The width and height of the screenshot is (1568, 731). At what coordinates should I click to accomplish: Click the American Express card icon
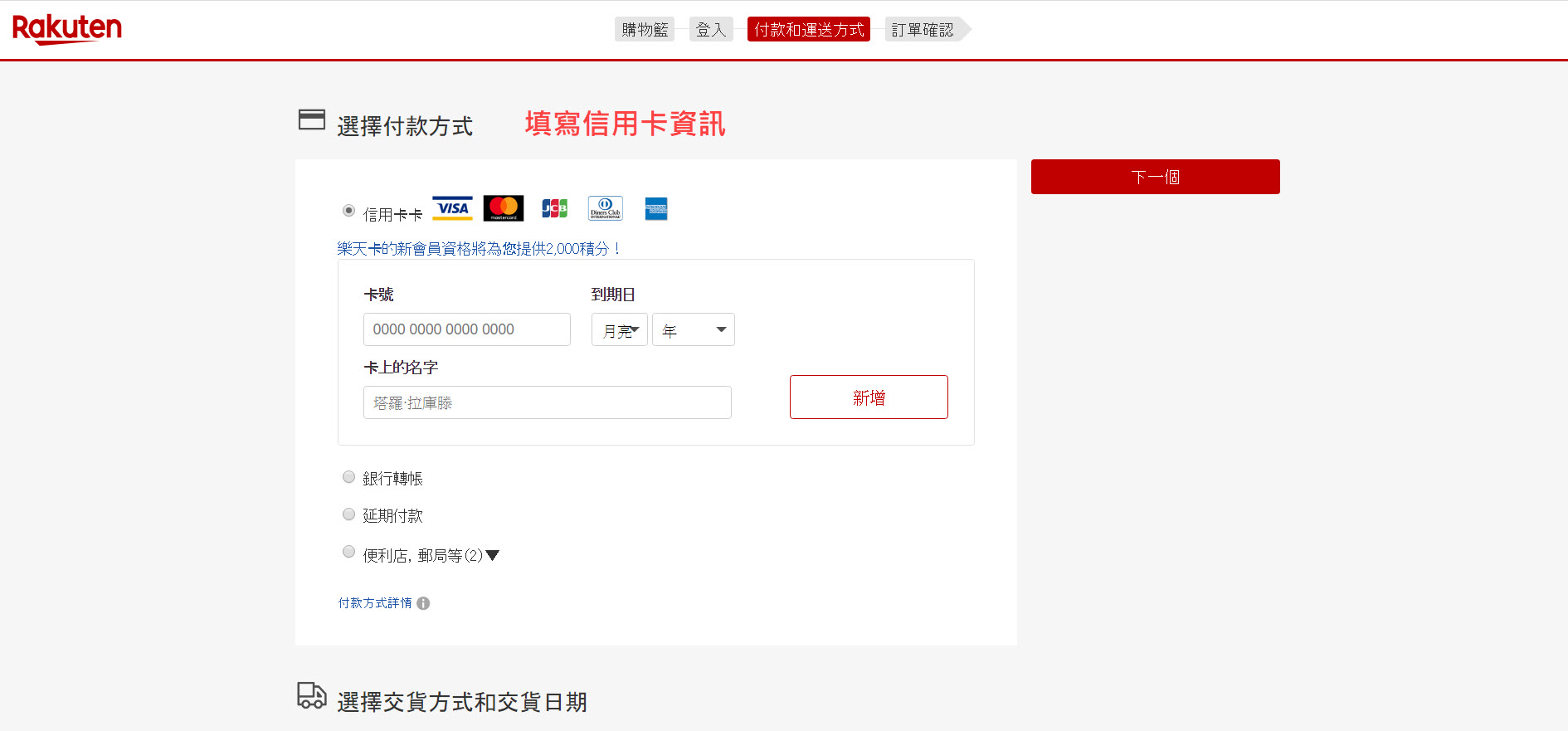[x=656, y=208]
